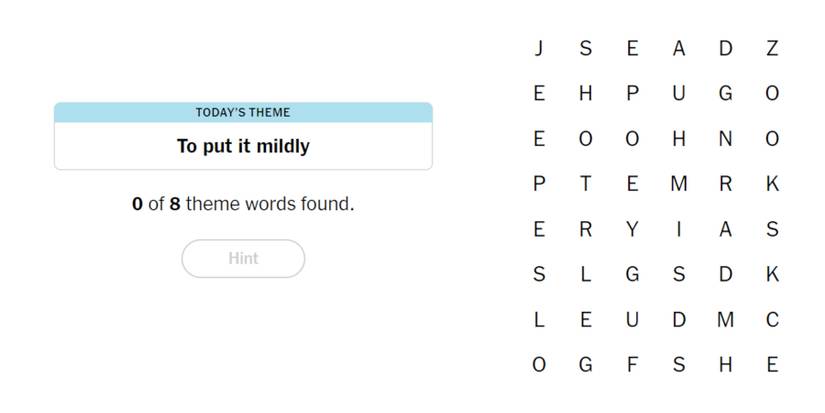Screen dimensions: 825x413
Task: Click the M between E and R
Action: 679,184
